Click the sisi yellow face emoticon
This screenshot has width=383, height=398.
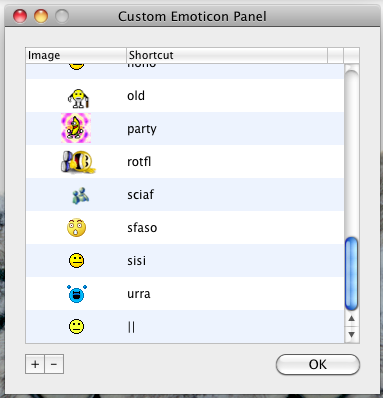click(x=76, y=260)
